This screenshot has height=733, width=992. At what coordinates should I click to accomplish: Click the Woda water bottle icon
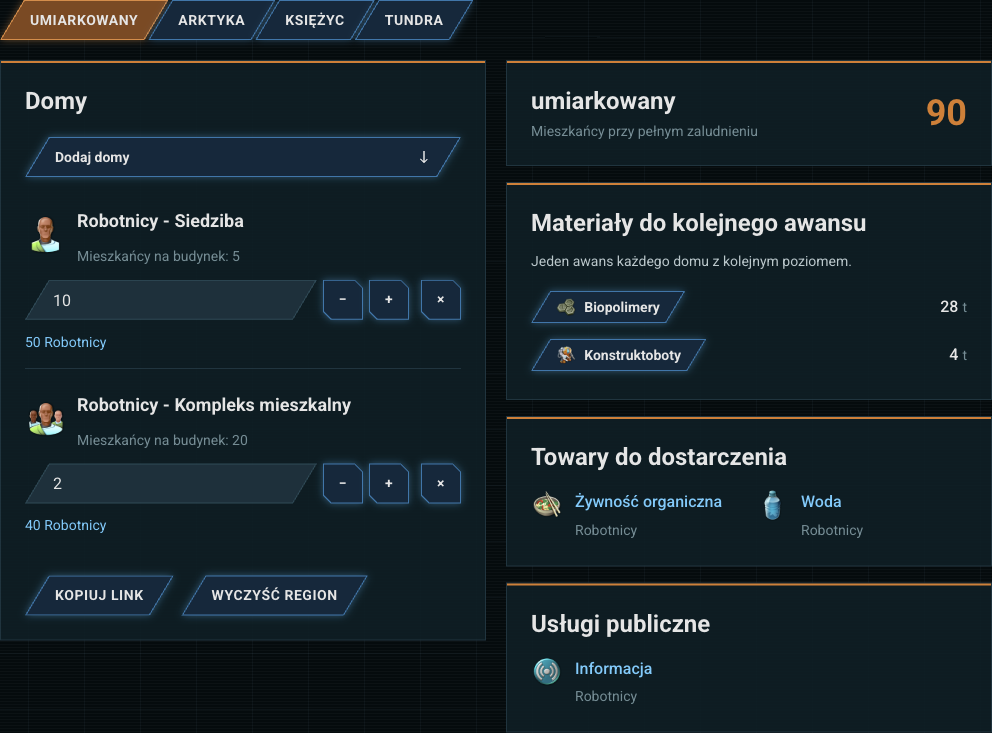[772, 505]
